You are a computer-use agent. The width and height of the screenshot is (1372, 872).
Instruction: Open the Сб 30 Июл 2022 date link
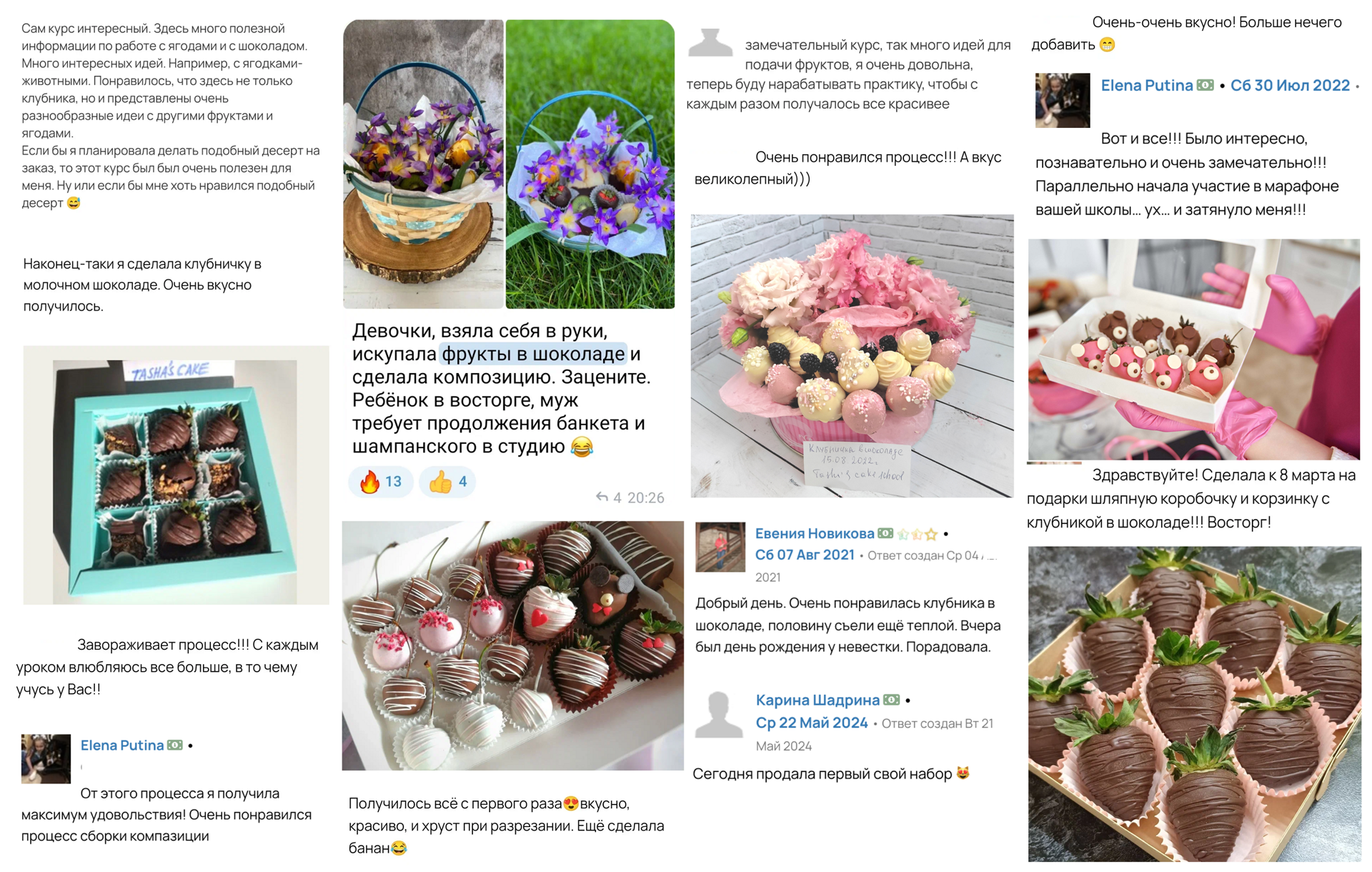[x=1290, y=85]
